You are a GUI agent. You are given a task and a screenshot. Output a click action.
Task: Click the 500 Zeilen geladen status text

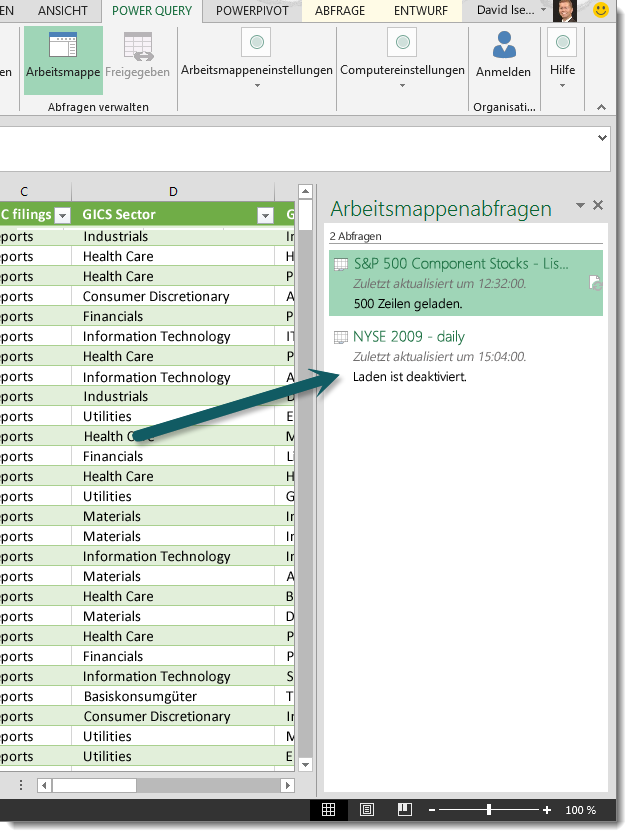pyautogui.click(x=408, y=304)
